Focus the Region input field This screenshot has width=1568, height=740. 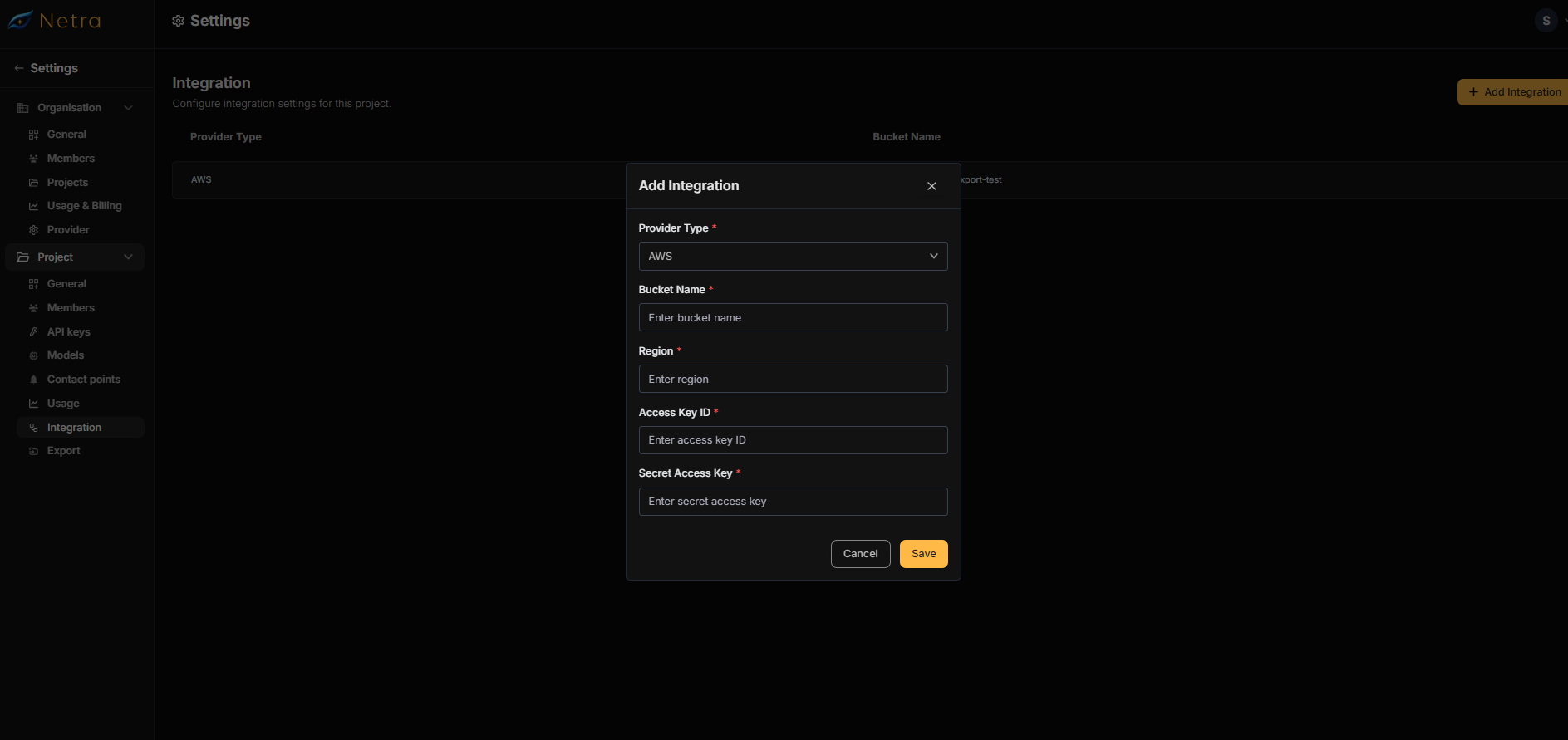[x=793, y=379]
